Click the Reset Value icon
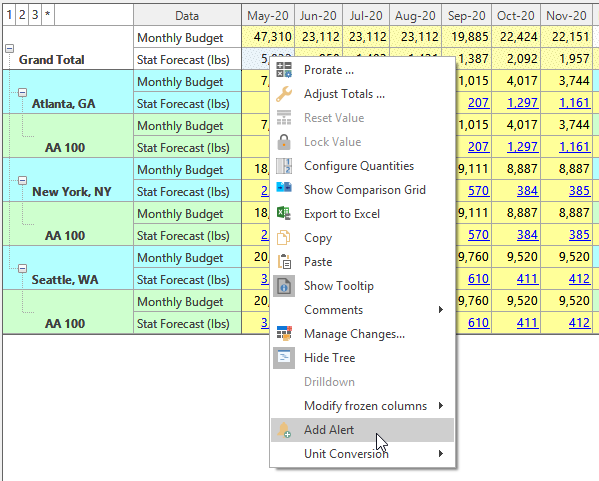This screenshot has width=599, height=481. click(x=284, y=118)
